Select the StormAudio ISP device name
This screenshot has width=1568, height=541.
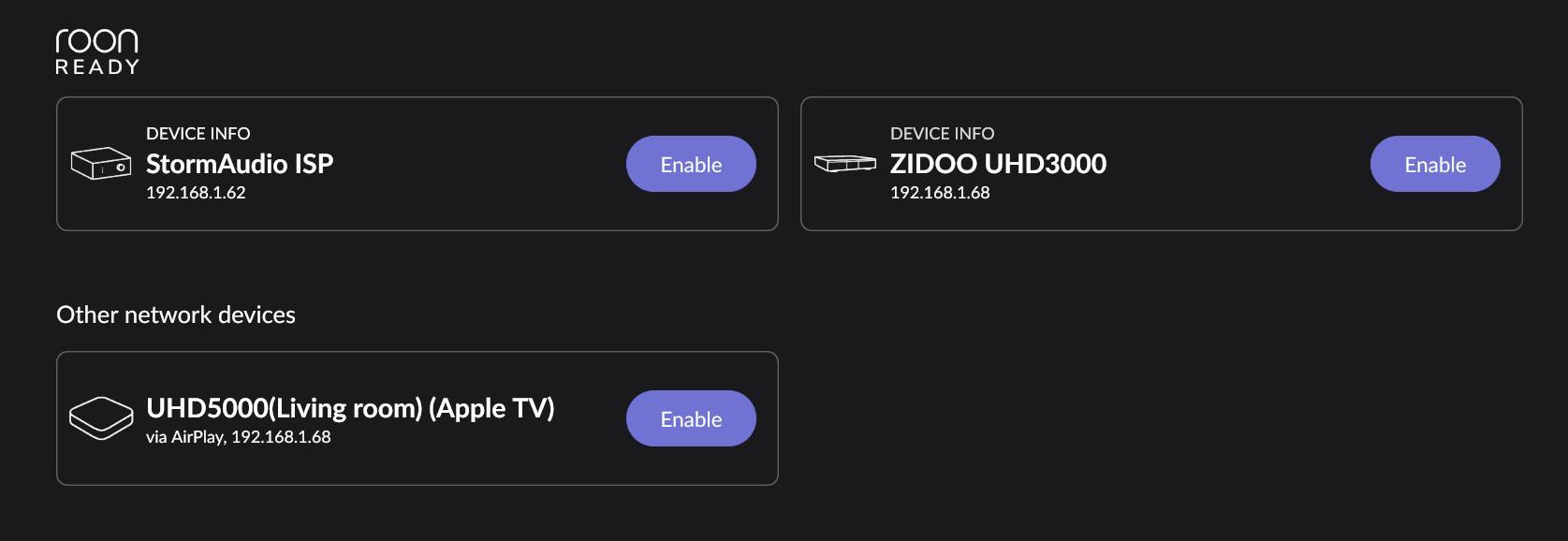pyautogui.click(x=240, y=164)
